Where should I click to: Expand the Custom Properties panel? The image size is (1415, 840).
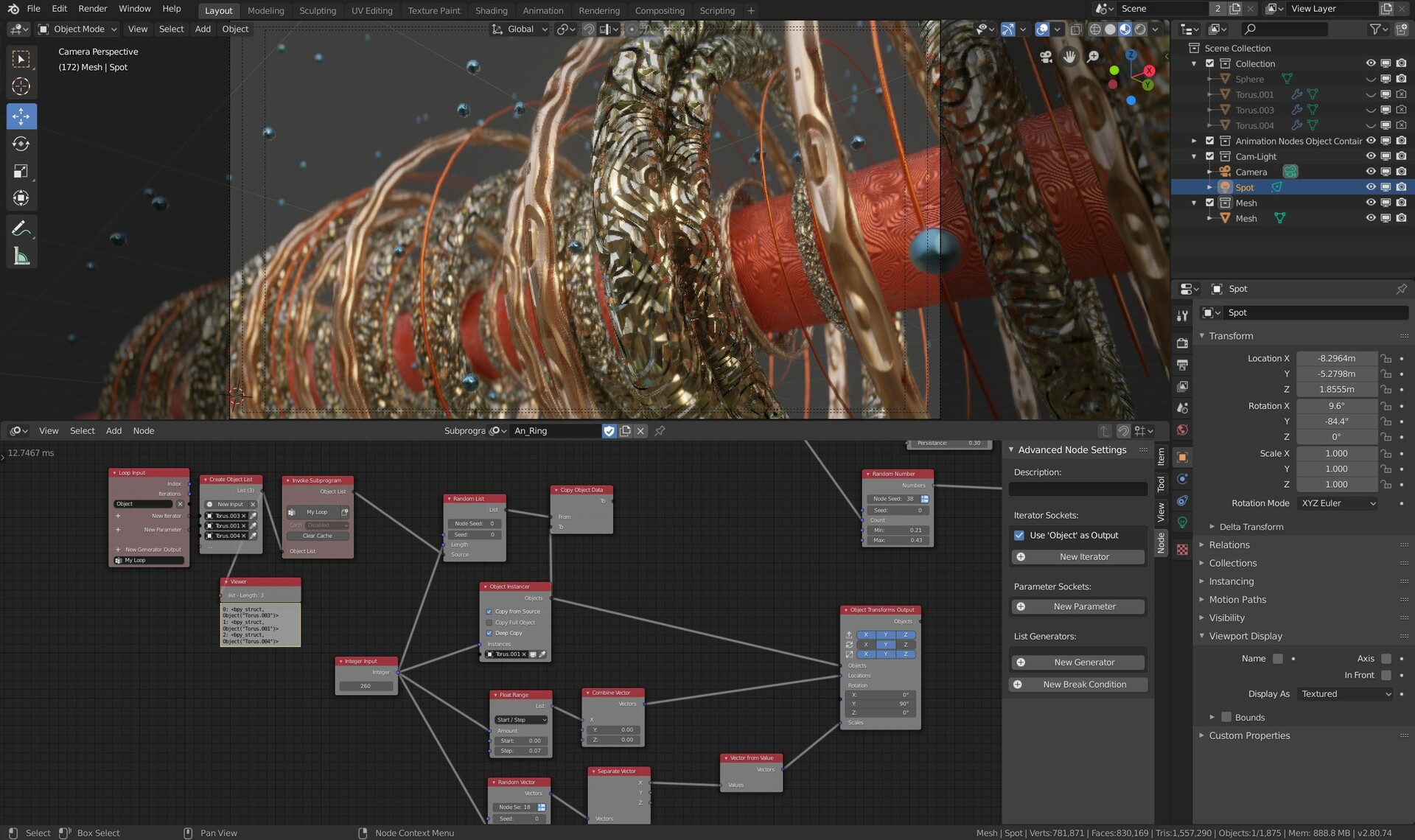click(1248, 736)
